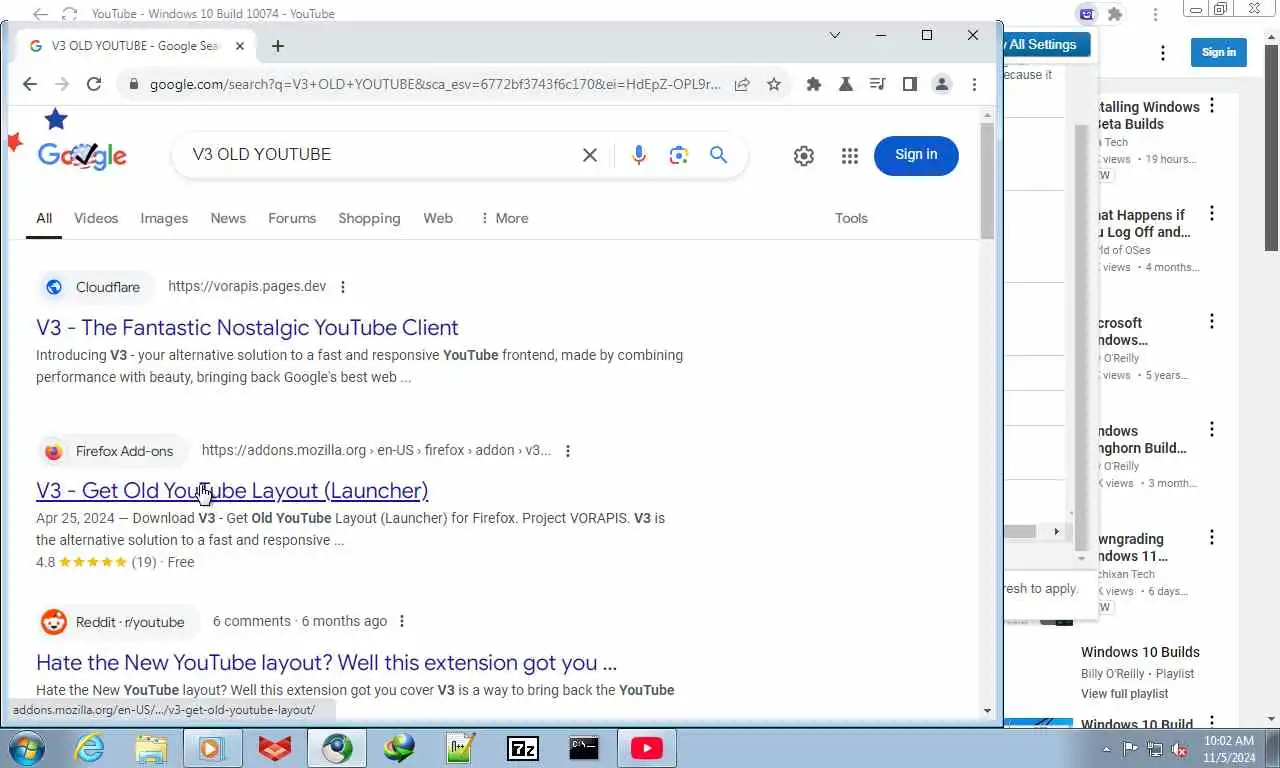Click Sign in on the background YouTube page
1280x768 pixels.
(1218, 52)
